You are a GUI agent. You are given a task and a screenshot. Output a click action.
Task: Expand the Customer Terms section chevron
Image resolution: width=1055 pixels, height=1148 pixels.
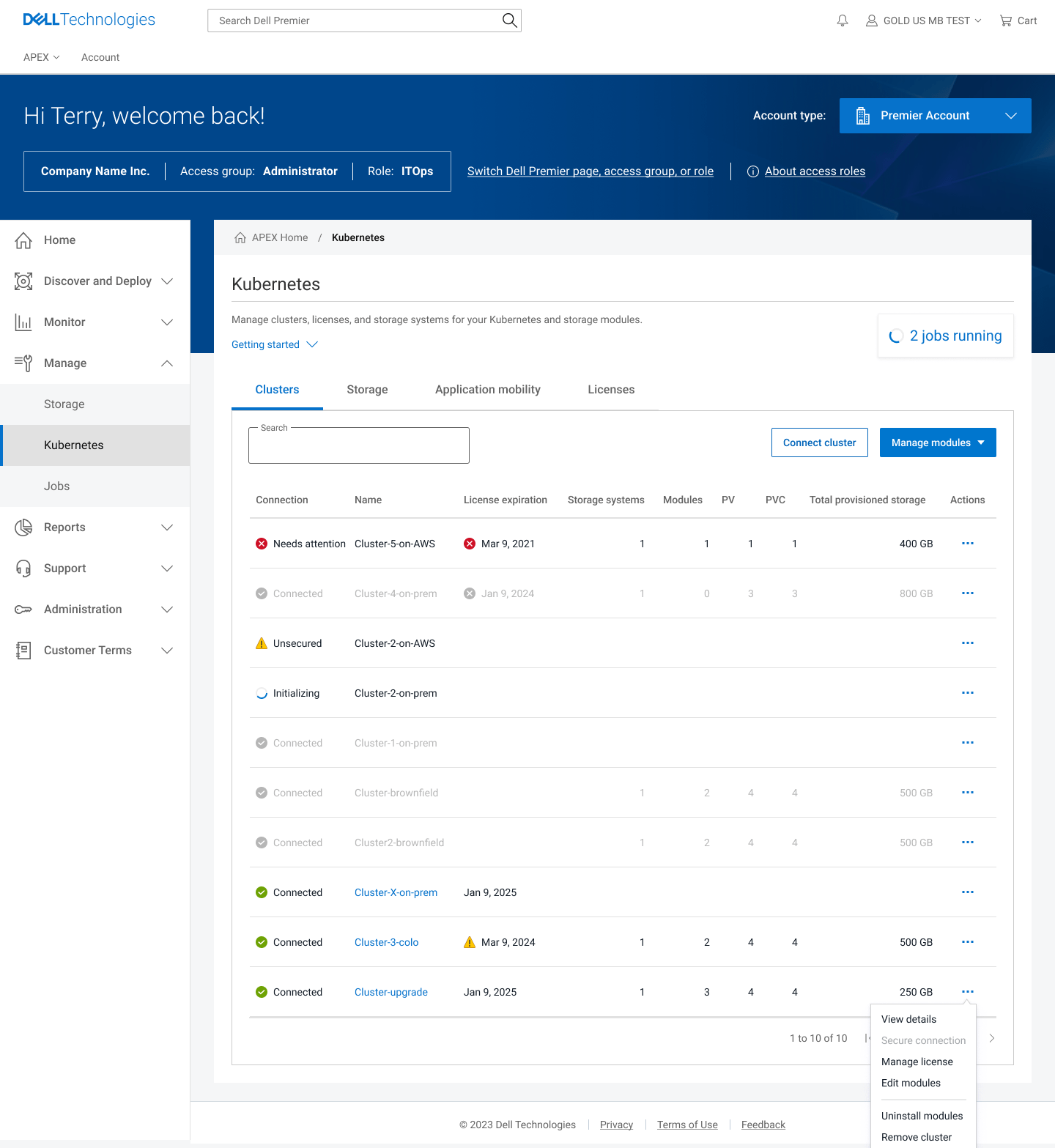(167, 651)
